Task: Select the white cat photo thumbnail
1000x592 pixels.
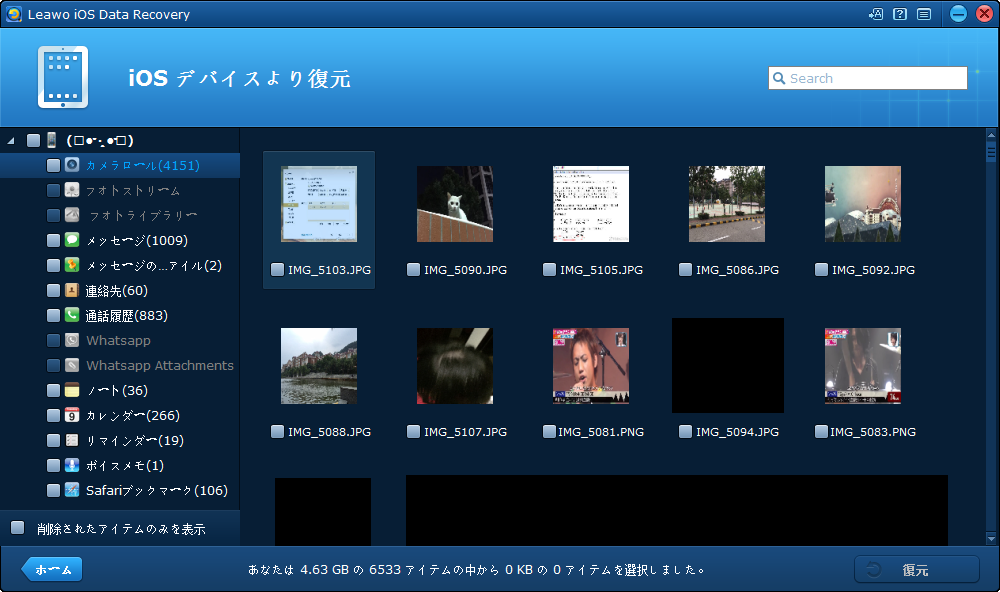Action: click(x=455, y=204)
